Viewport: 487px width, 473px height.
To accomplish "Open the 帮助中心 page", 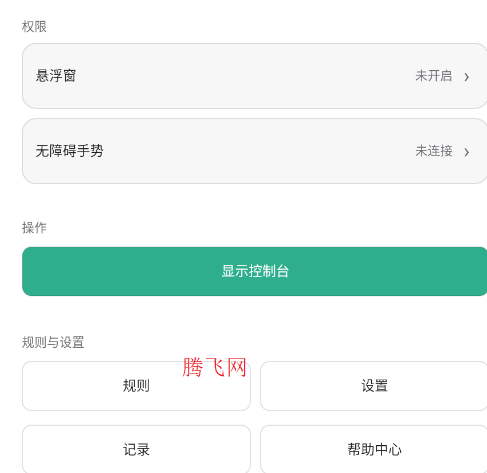I will tap(374, 449).
